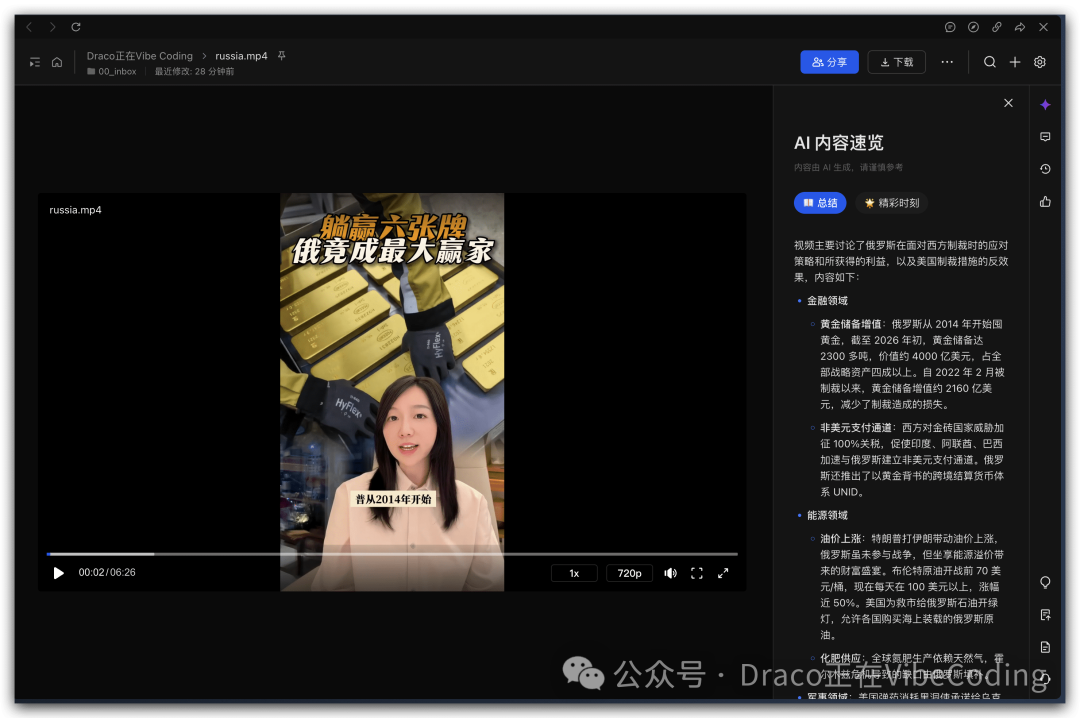Open the 1x playback speed menu
Image resolution: width=1080 pixels, height=718 pixels.
pyautogui.click(x=574, y=572)
